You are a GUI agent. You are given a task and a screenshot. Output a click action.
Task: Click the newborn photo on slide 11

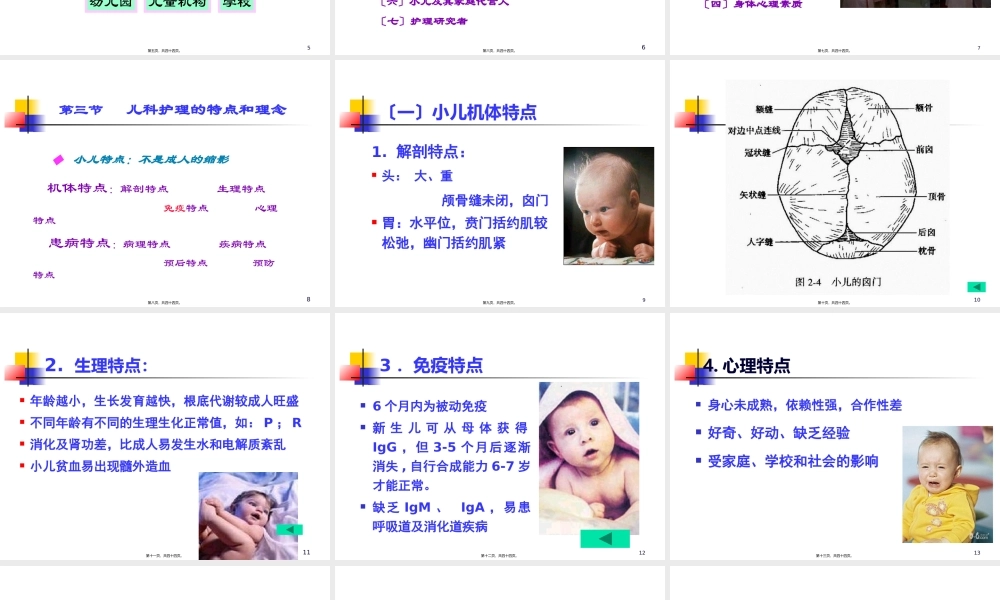(x=247, y=515)
